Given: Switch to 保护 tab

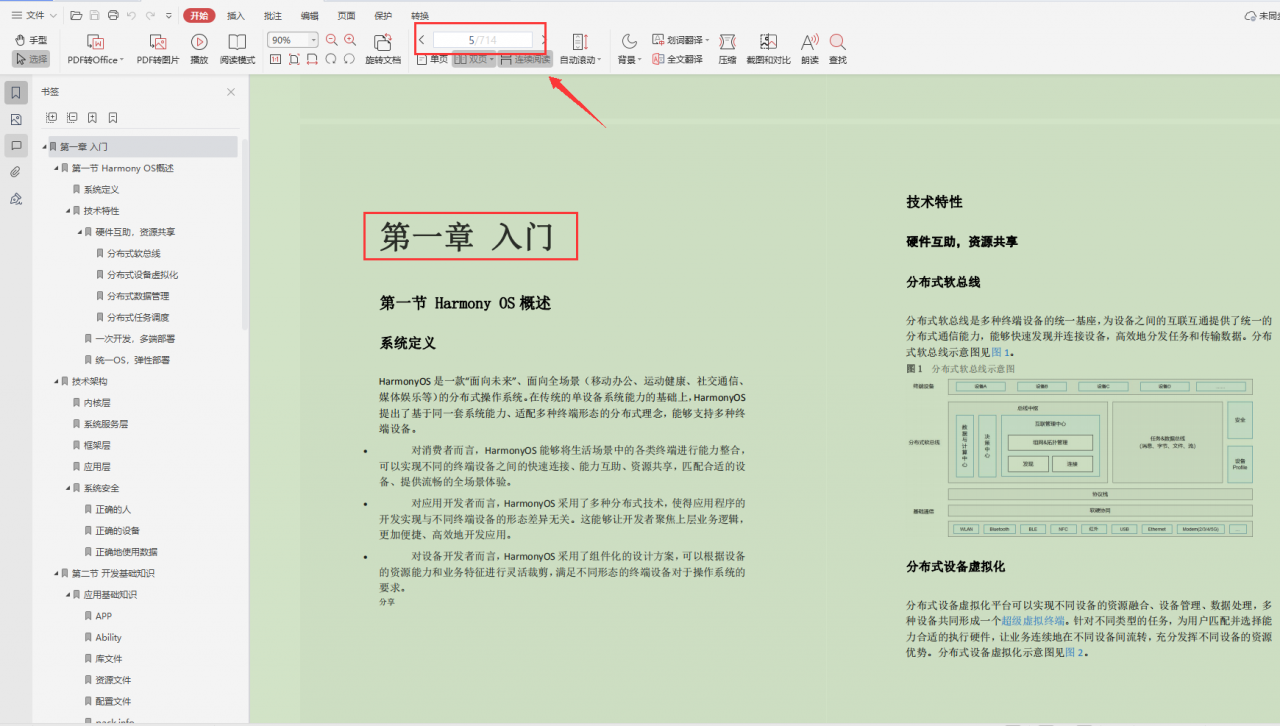Looking at the screenshot, I should pyautogui.click(x=383, y=15).
